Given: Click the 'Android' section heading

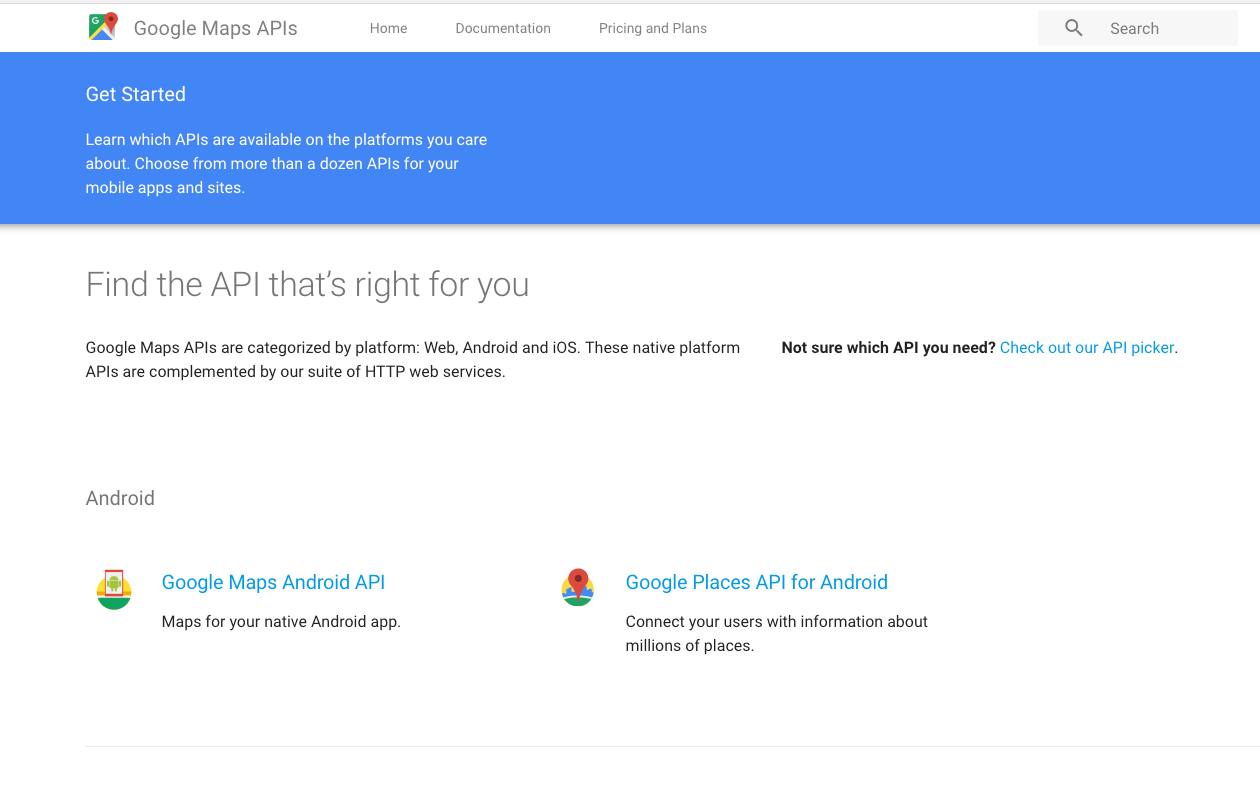Looking at the screenshot, I should pos(120,498).
